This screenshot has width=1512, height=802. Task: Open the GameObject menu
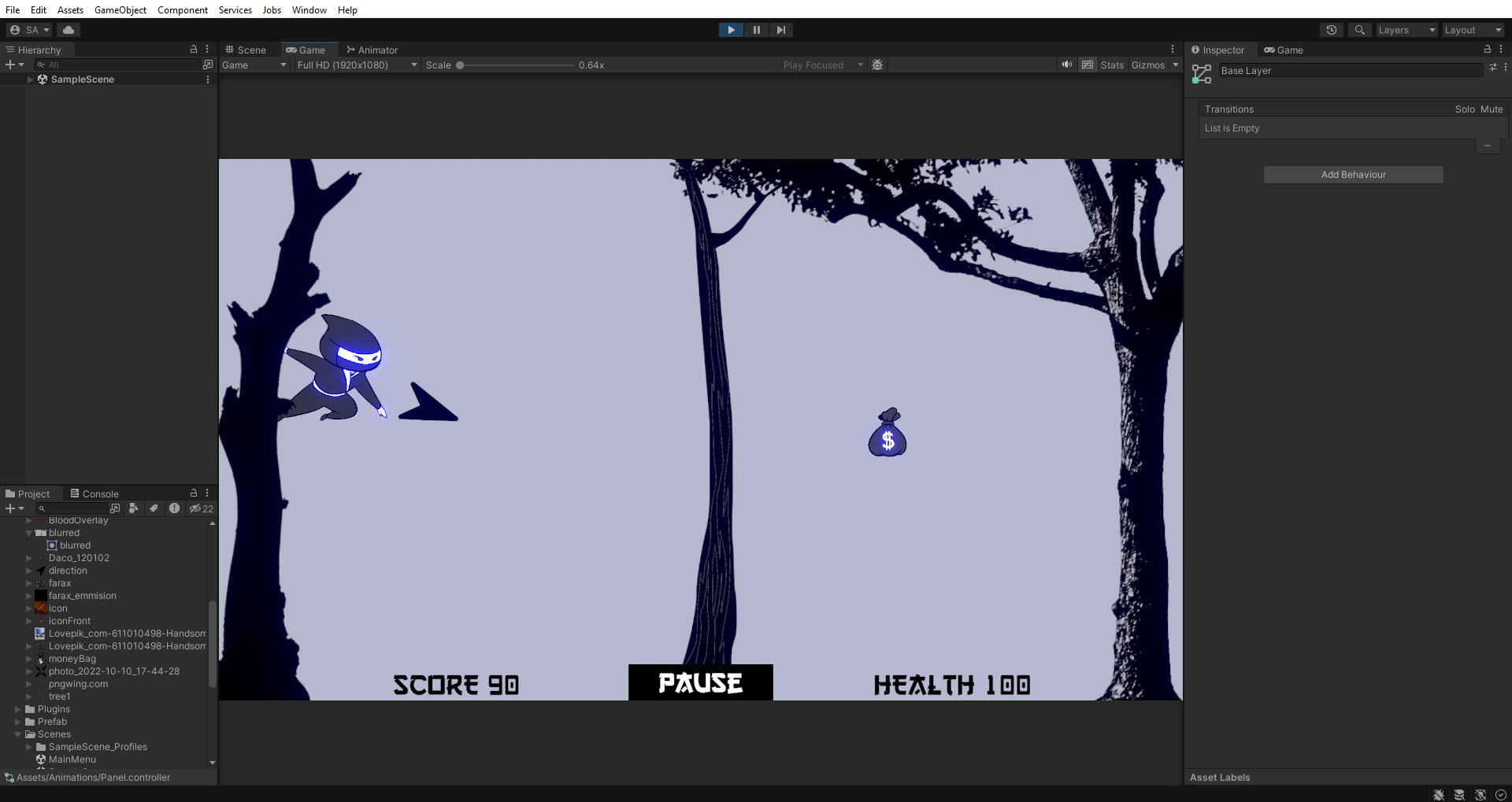point(120,9)
